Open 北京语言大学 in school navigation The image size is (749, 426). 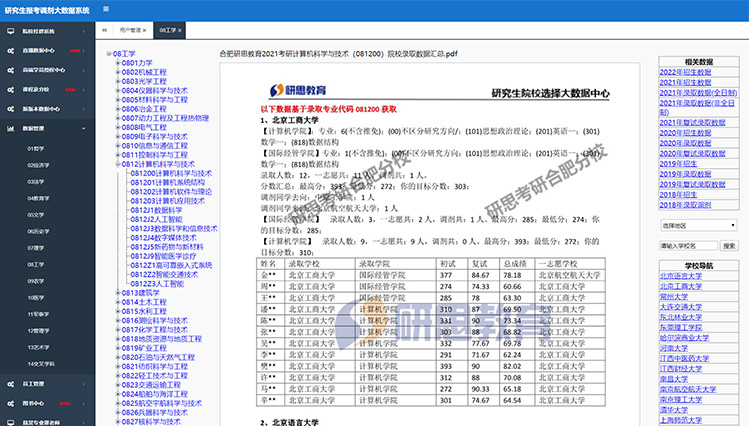pyautogui.click(x=681, y=276)
